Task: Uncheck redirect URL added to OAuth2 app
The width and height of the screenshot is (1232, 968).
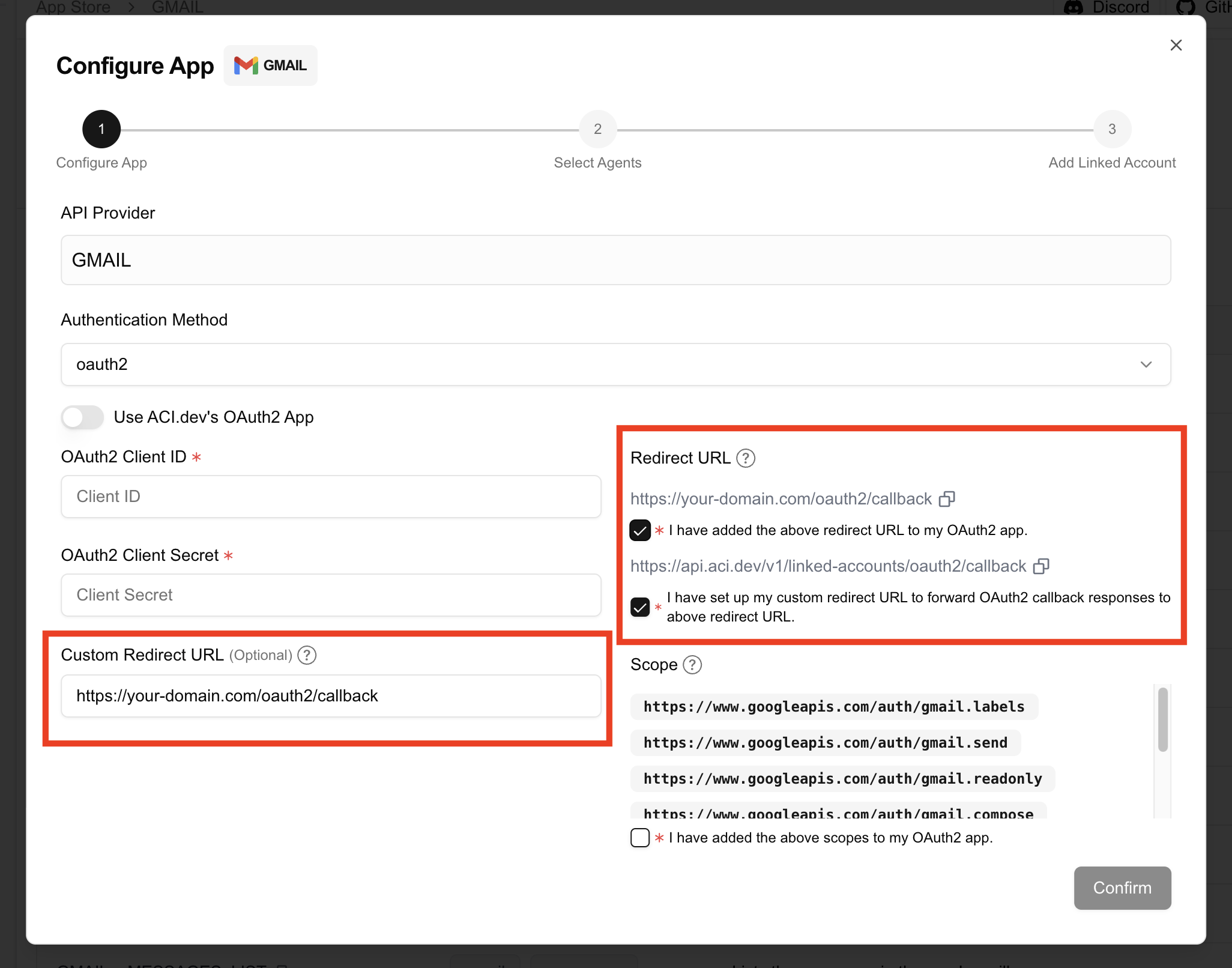Action: coord(640,530)
